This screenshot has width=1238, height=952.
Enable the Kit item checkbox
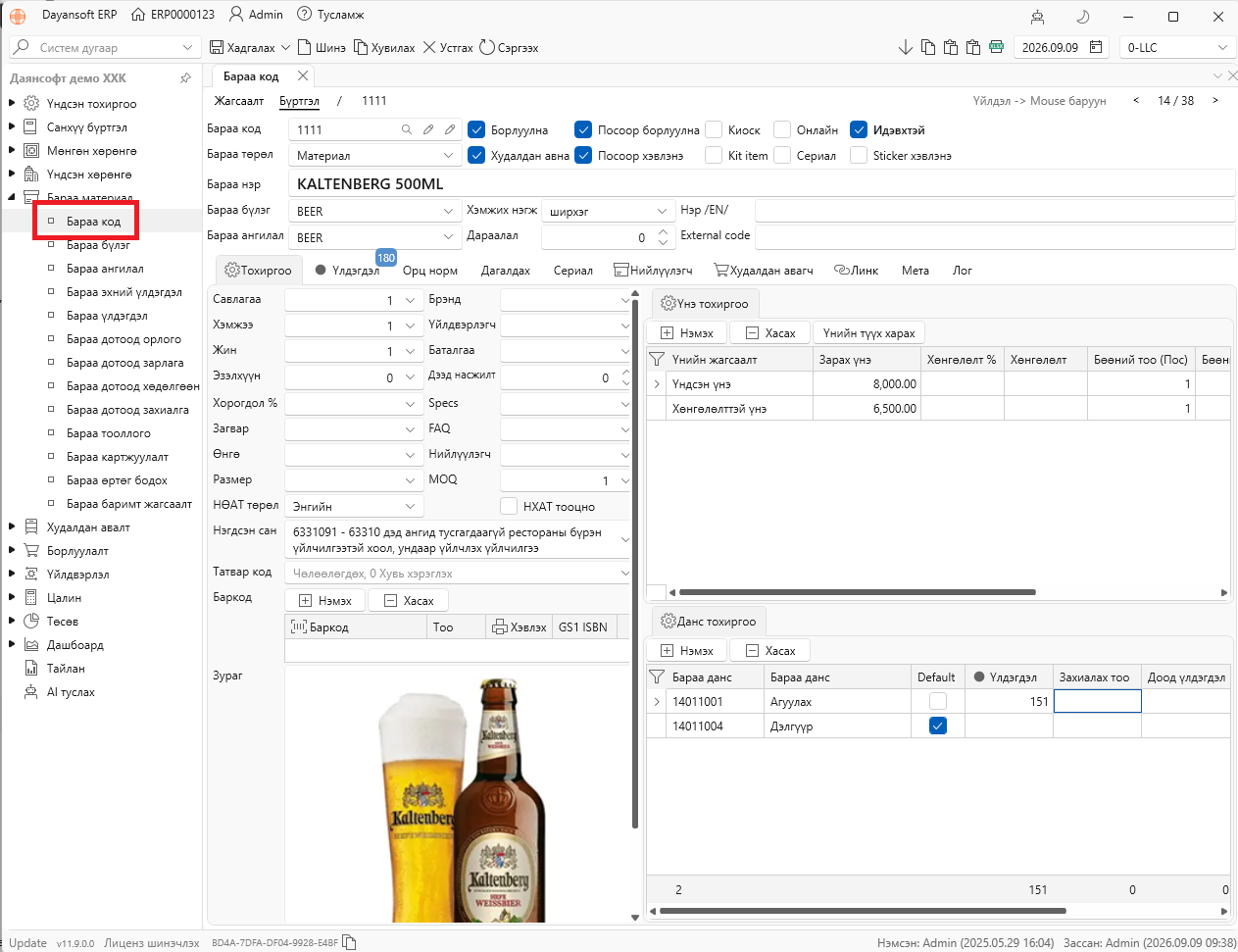click(714, 155)
